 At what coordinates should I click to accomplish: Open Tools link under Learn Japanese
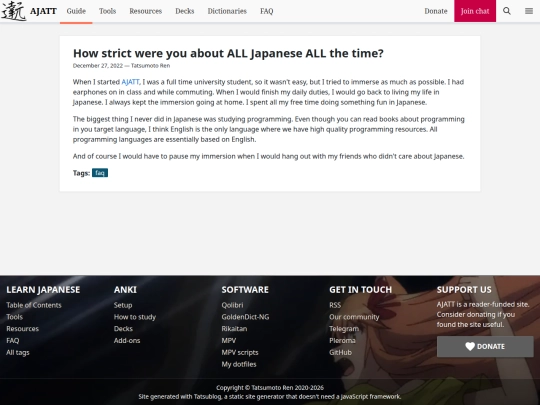click(14, 317)
